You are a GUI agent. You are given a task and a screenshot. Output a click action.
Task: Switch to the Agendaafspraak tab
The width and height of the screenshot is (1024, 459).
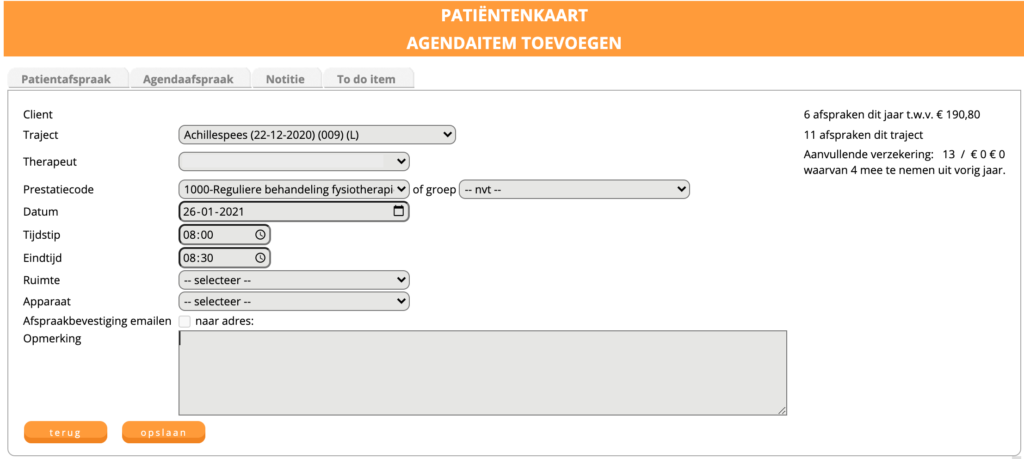pos(188,79)
